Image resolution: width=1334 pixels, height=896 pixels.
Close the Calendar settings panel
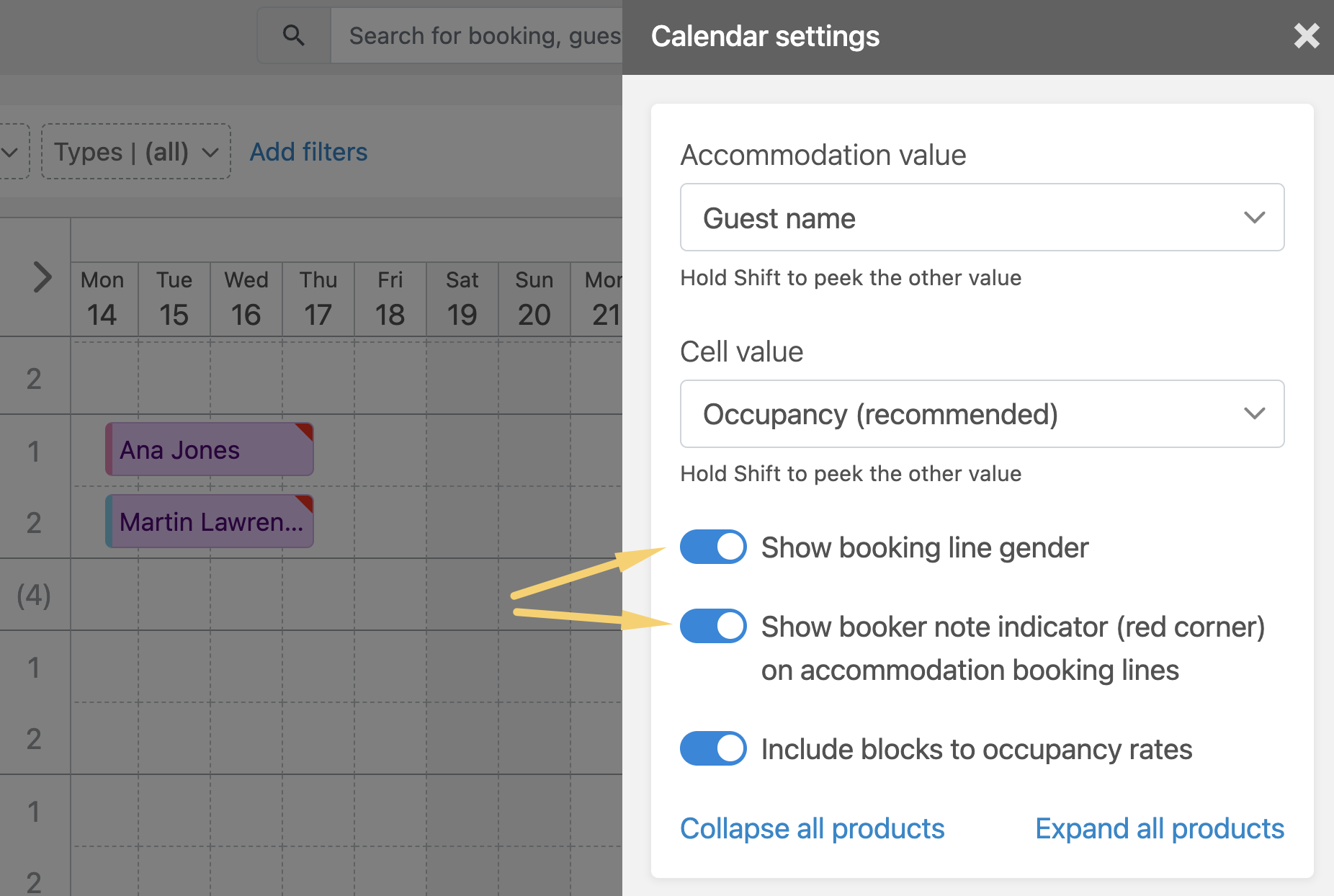click(1306, 36)
